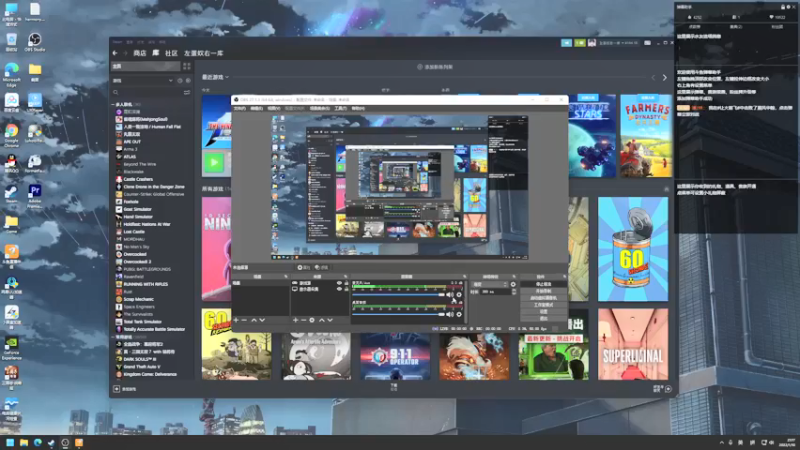This screenshot has height=450, width=800.
Task: Open first mixer channel settings gear
Action: pyautogui.click(x=459, y=294)
